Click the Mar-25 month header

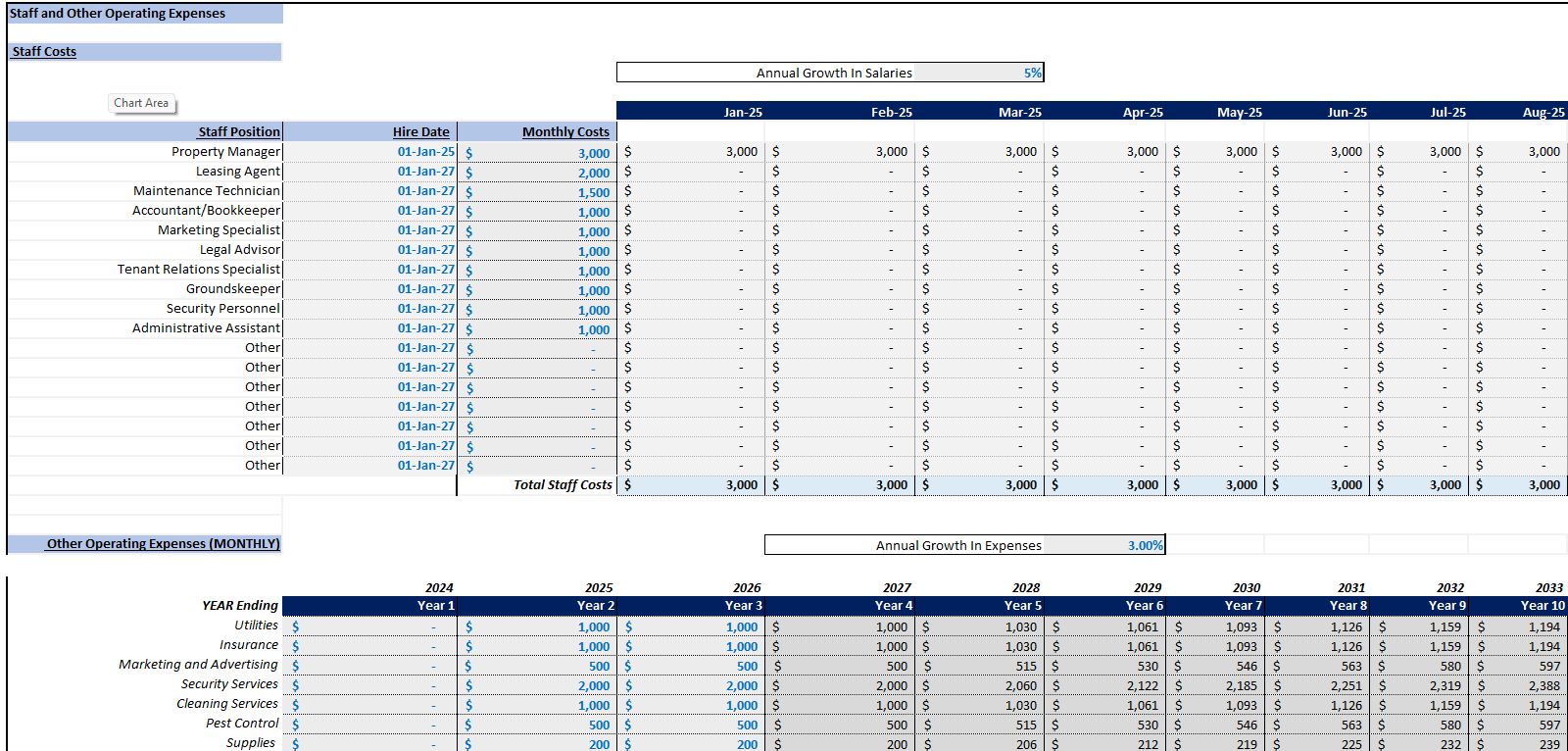tap(1020, 113)
